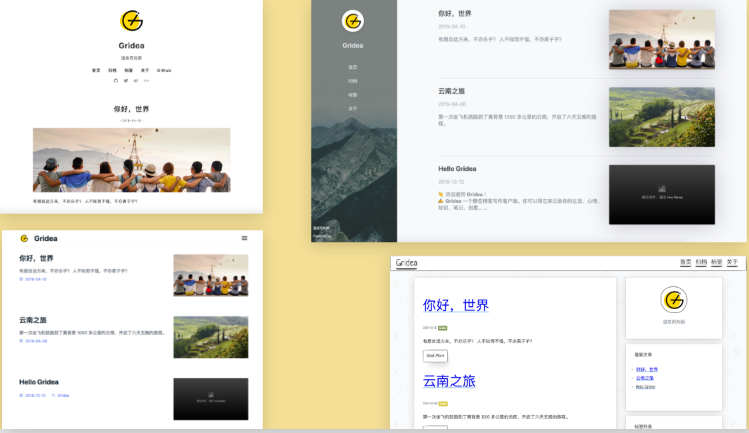Viewport: 749px width, 433px height.
Task: Click Gridea brand text in bottom-right navbar
Action: (x=407, y=262)
